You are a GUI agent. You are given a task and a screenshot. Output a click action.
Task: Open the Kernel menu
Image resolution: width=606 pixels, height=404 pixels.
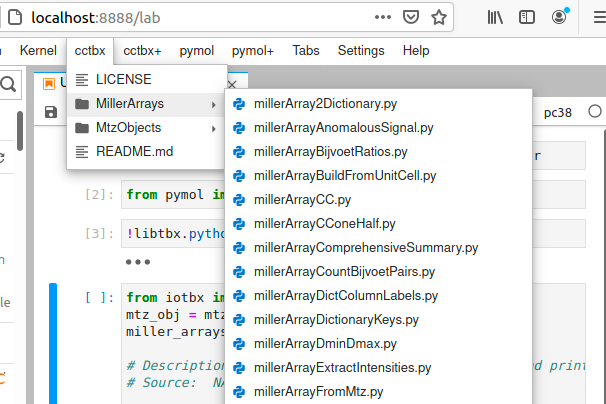pyautogui.click(x=38, y=51)
